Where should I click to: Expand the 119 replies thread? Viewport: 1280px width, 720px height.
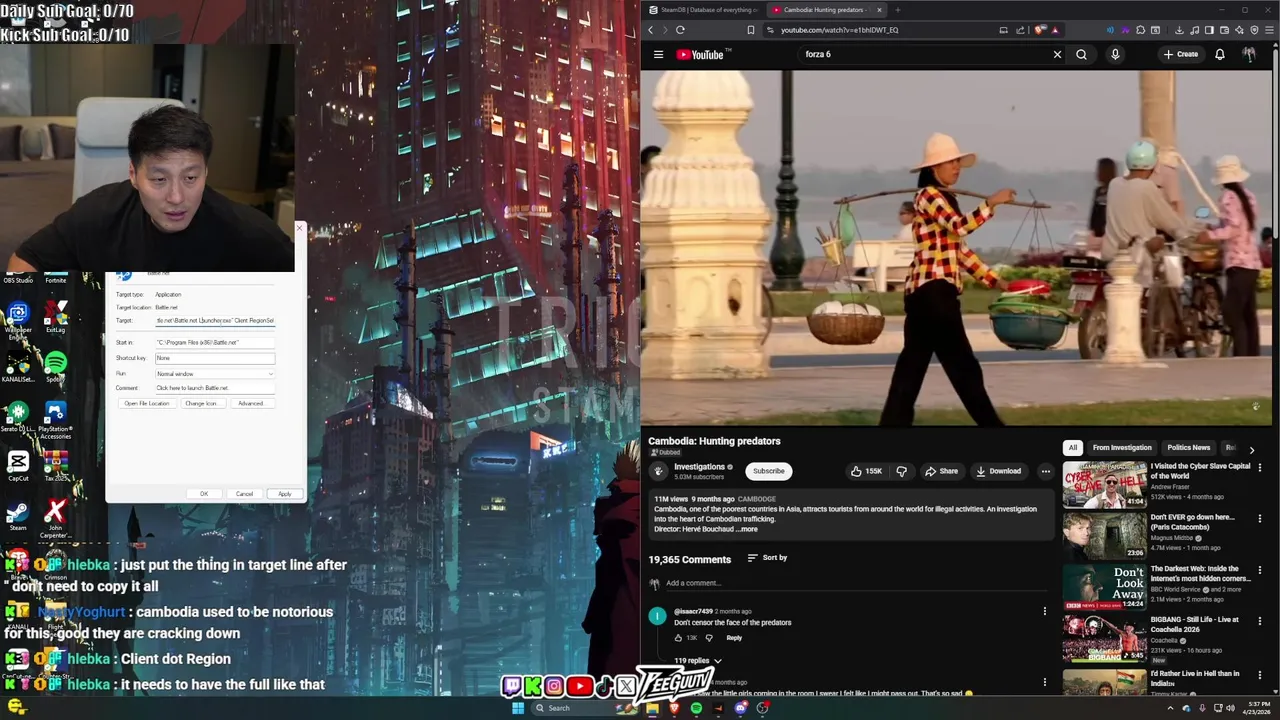[697, 661]
